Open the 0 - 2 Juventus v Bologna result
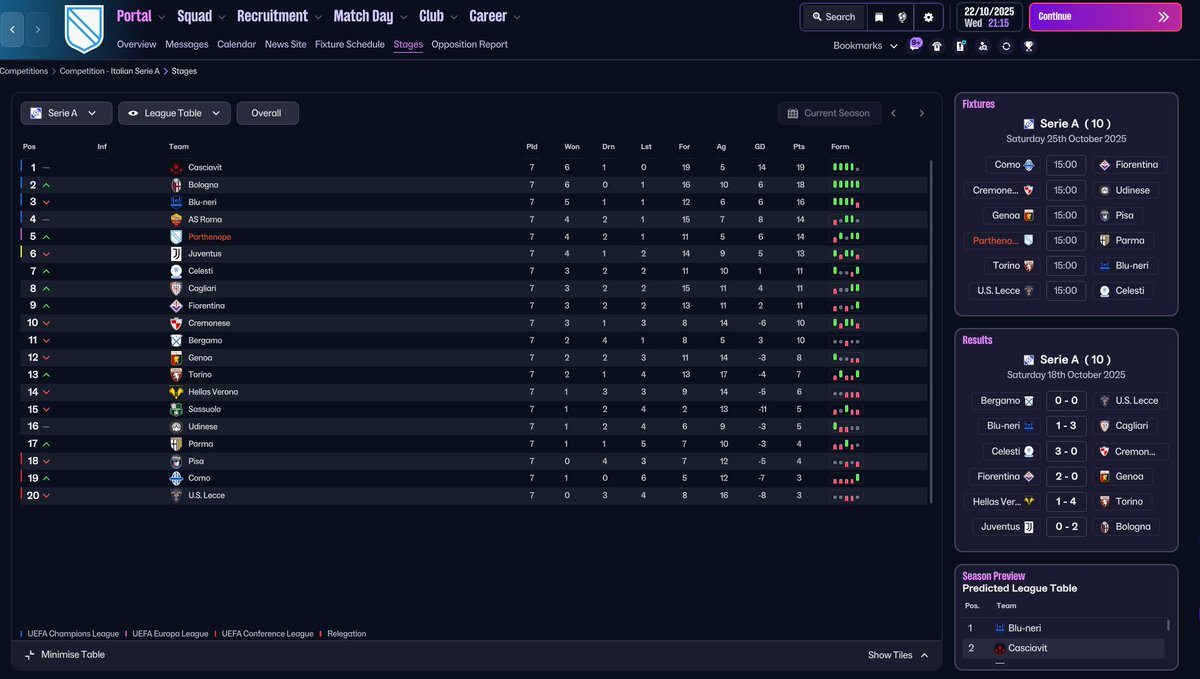1200x679 pixels. pyautogui.click(x=1066, y=527)
